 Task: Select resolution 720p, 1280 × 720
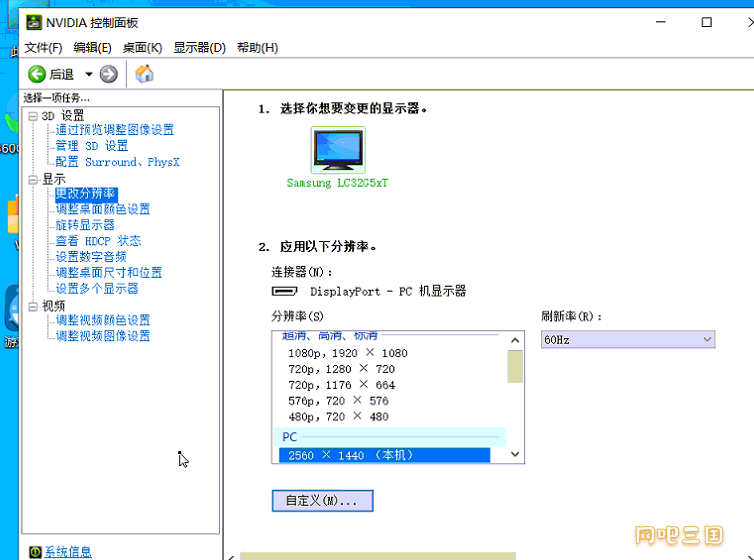pyautogui.click(x=341, y=369)
